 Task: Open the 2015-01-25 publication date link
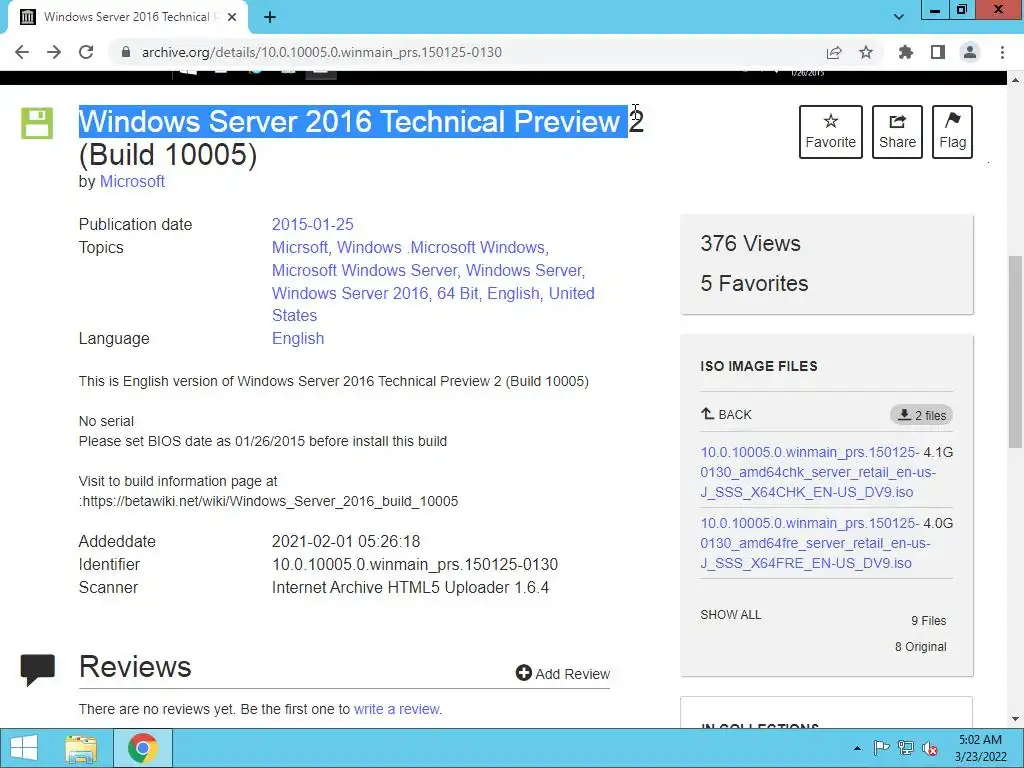click(313, 225)
